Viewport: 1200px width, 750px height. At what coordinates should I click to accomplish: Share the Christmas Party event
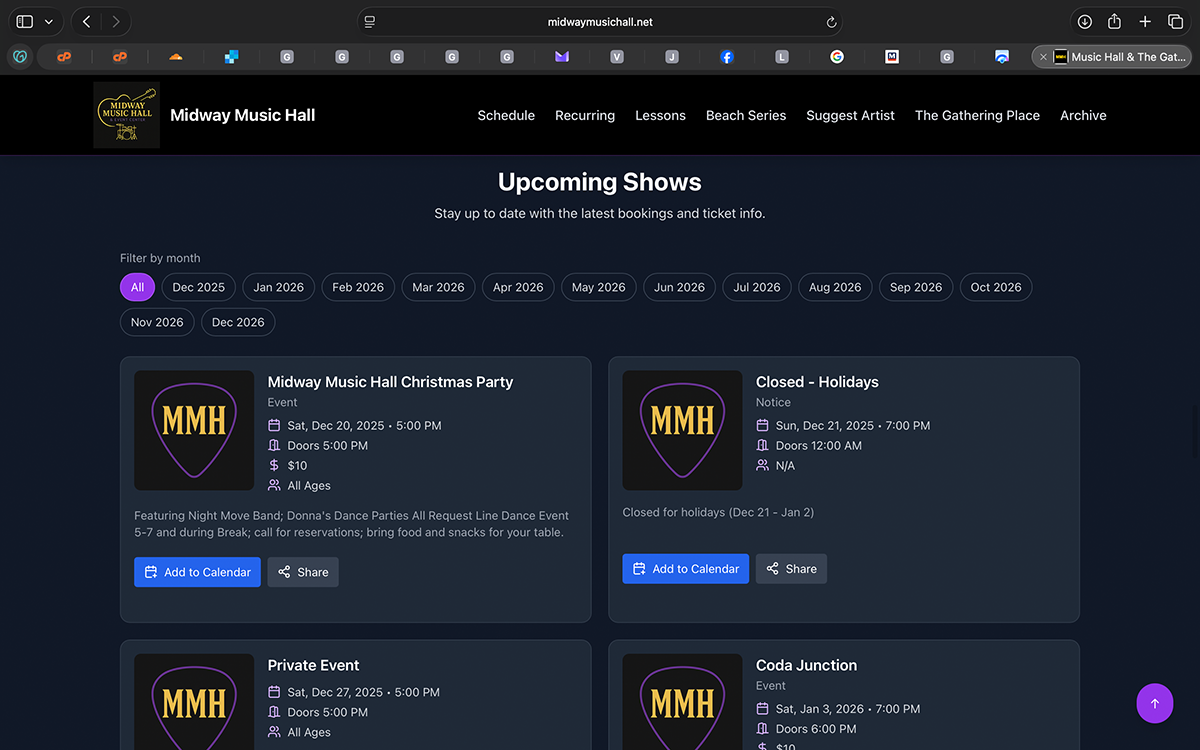coord(303,572)
